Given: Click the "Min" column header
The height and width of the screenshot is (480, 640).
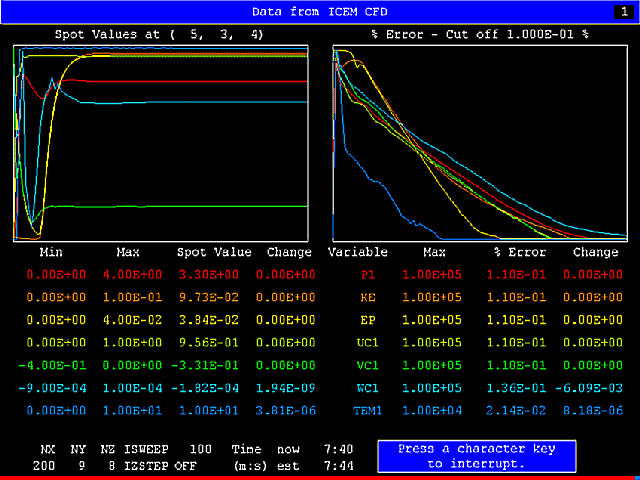Looking at the screenshot, I should coord(50,252).
